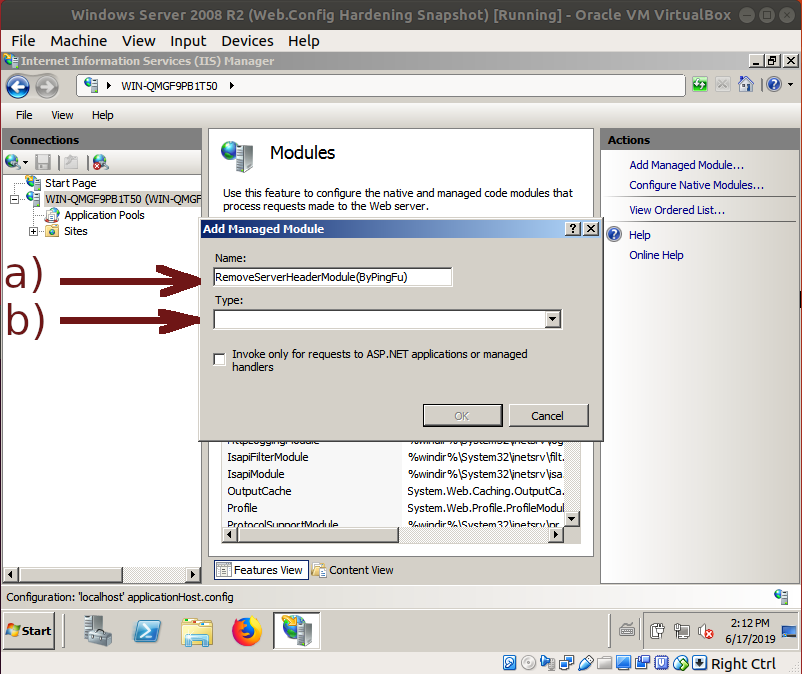Viewport: 802px width, 674px height.
Task: Click the Start button
Action: click(x=29, y=631)
